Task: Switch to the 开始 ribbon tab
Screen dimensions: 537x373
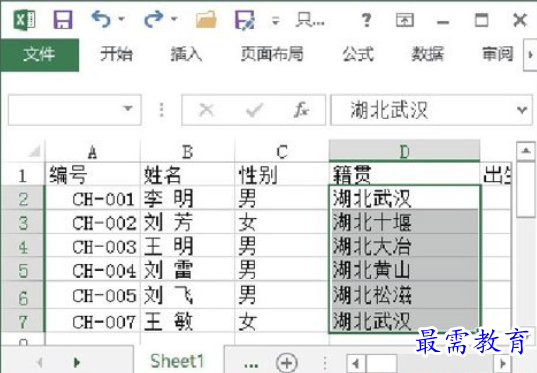Action: tap(116, 54)
